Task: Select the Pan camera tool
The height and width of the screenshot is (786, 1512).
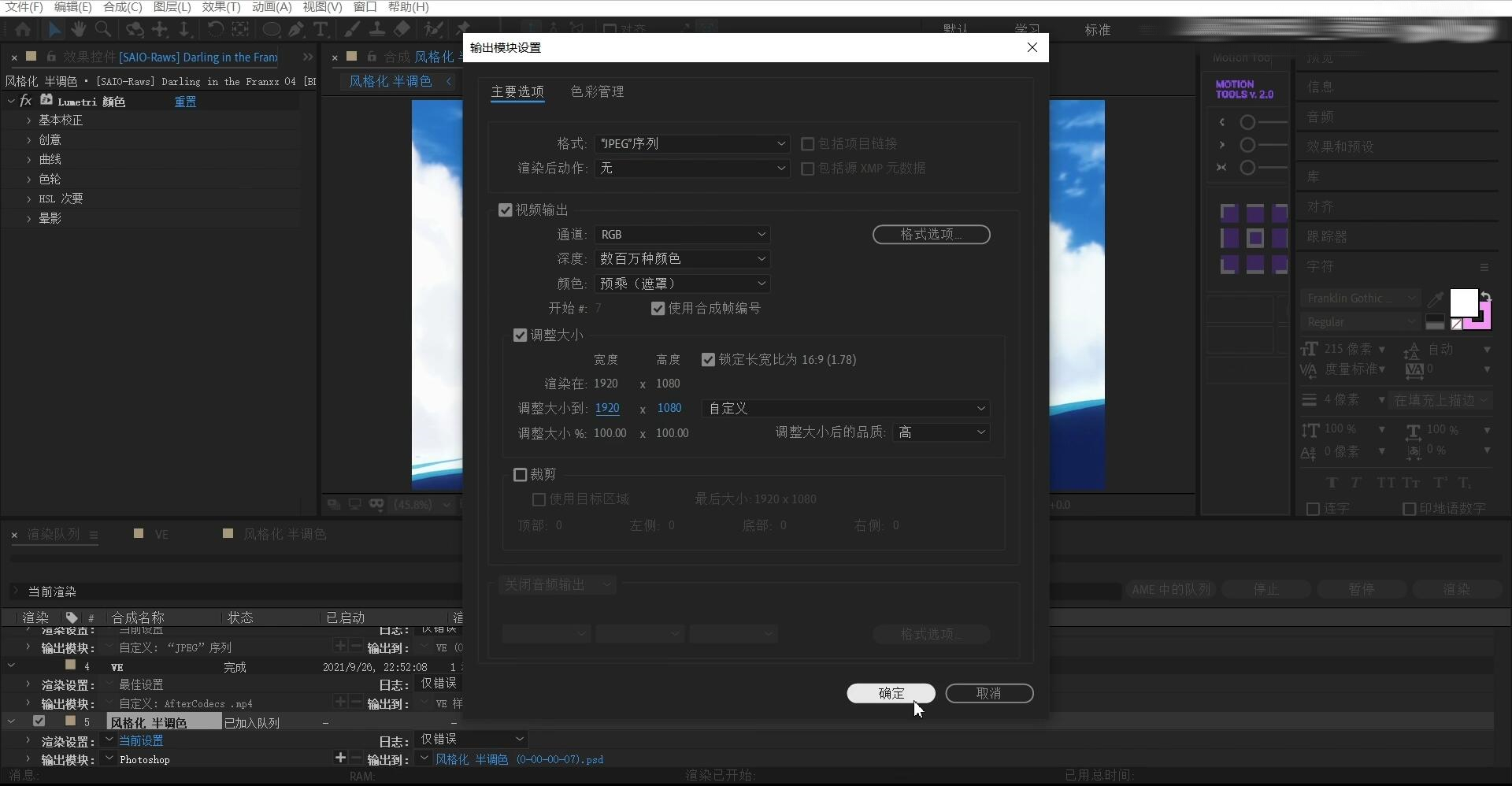Action: click(160, 30)
